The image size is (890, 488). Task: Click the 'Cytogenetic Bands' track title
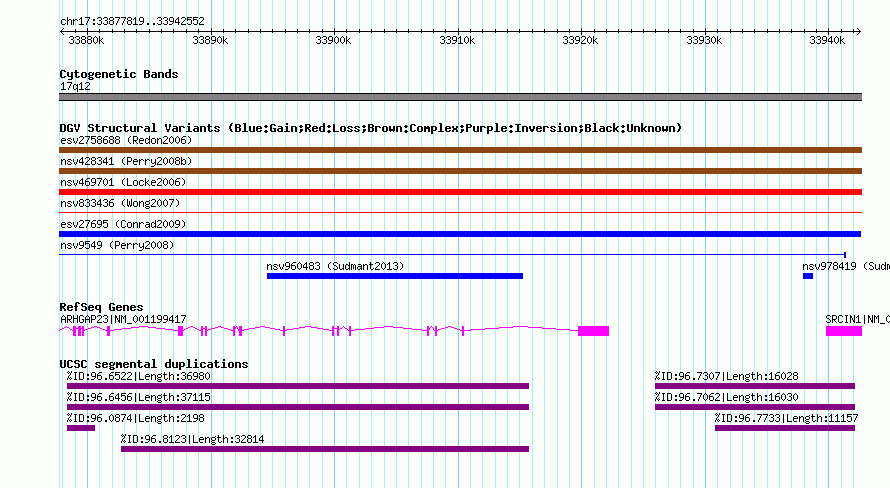point(119,74)
